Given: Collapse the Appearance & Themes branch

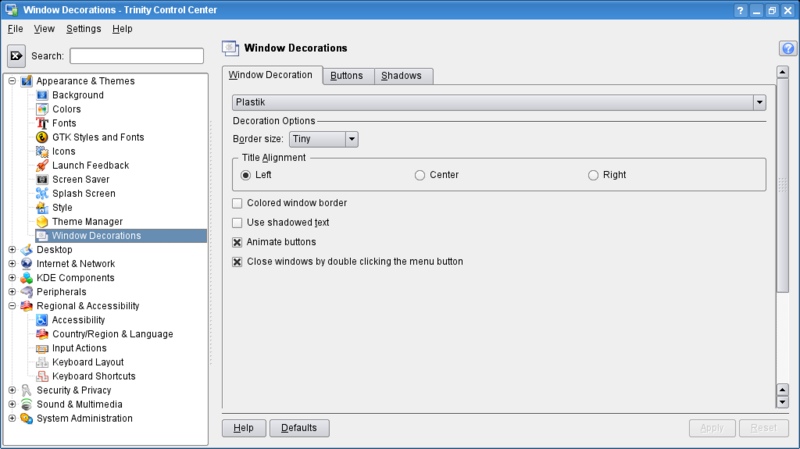Looking at the screenshot, I should (12, 81).
